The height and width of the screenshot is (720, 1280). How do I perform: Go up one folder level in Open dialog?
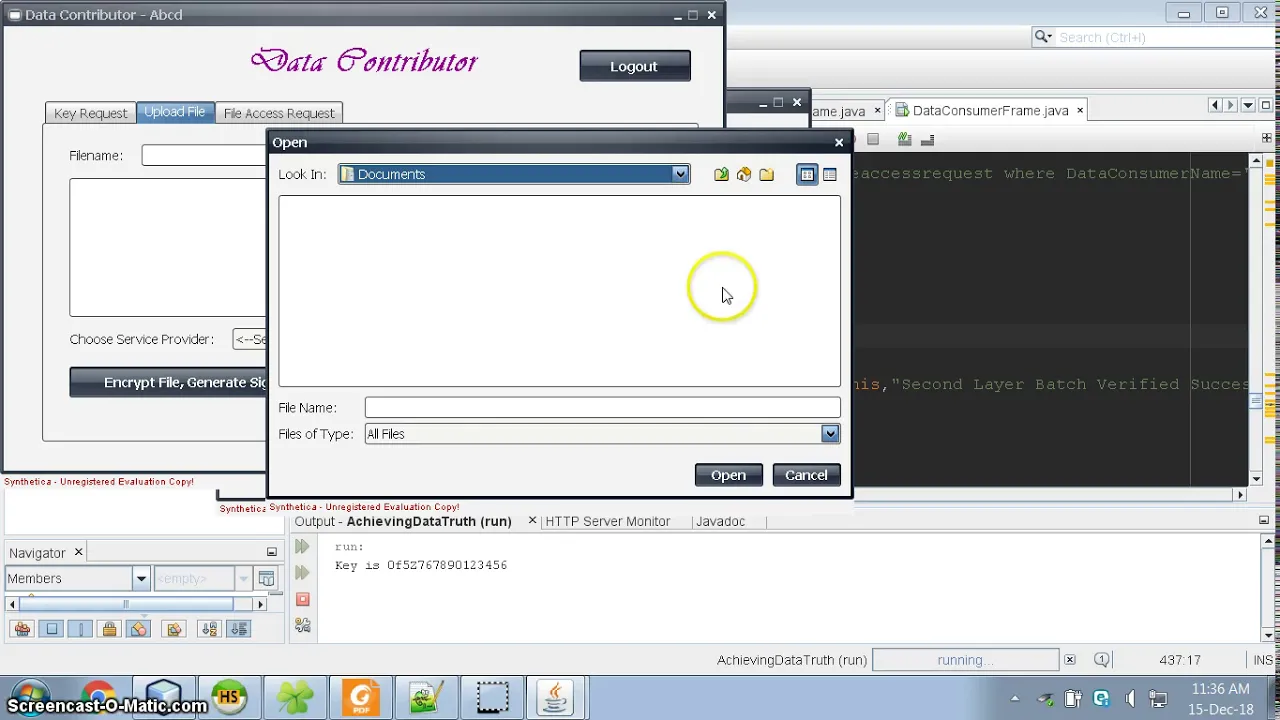point(721,175)
